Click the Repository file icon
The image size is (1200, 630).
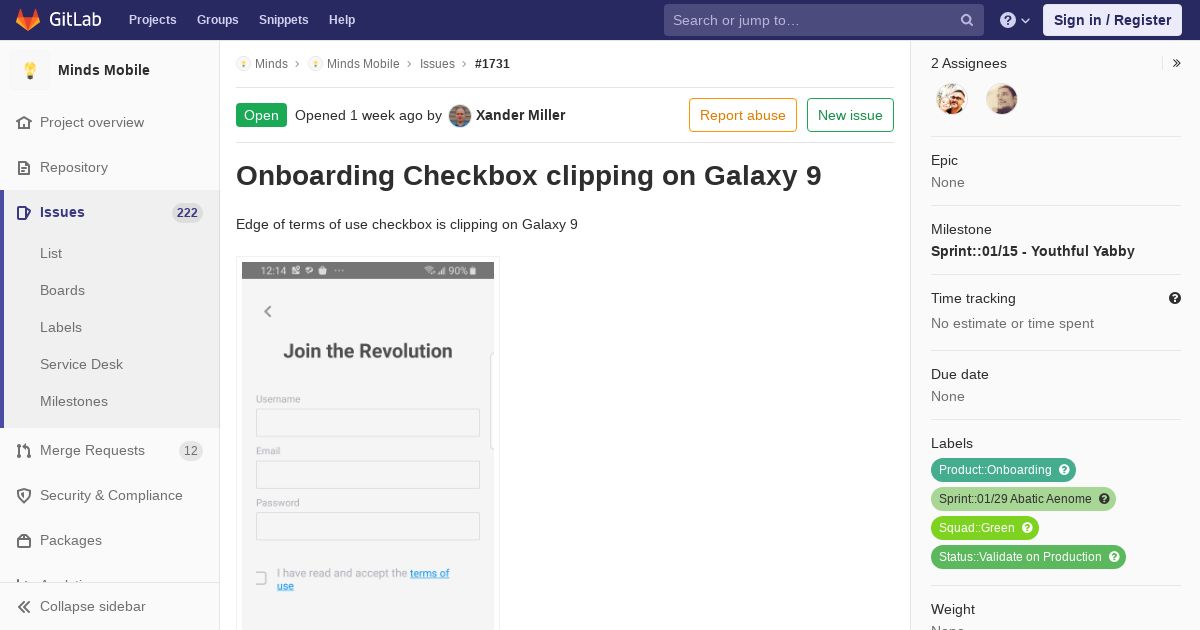(x=24, y=167)
